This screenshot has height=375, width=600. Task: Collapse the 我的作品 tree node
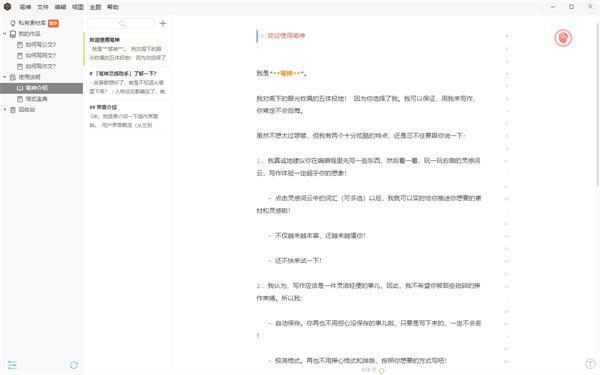tap(5, 34)
